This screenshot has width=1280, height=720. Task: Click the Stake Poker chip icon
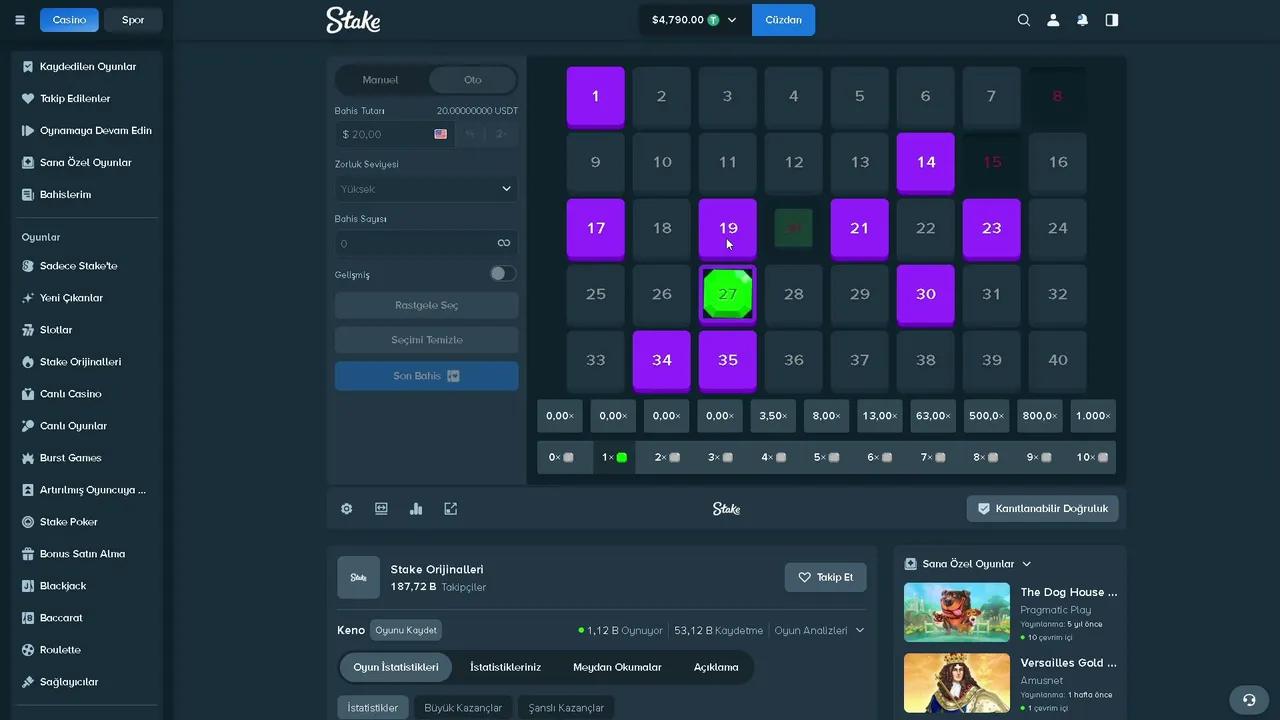click(28, 522)
